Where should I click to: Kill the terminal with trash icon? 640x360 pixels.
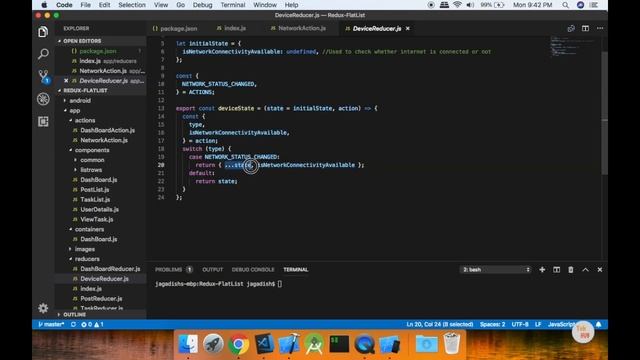click(571, 269)
